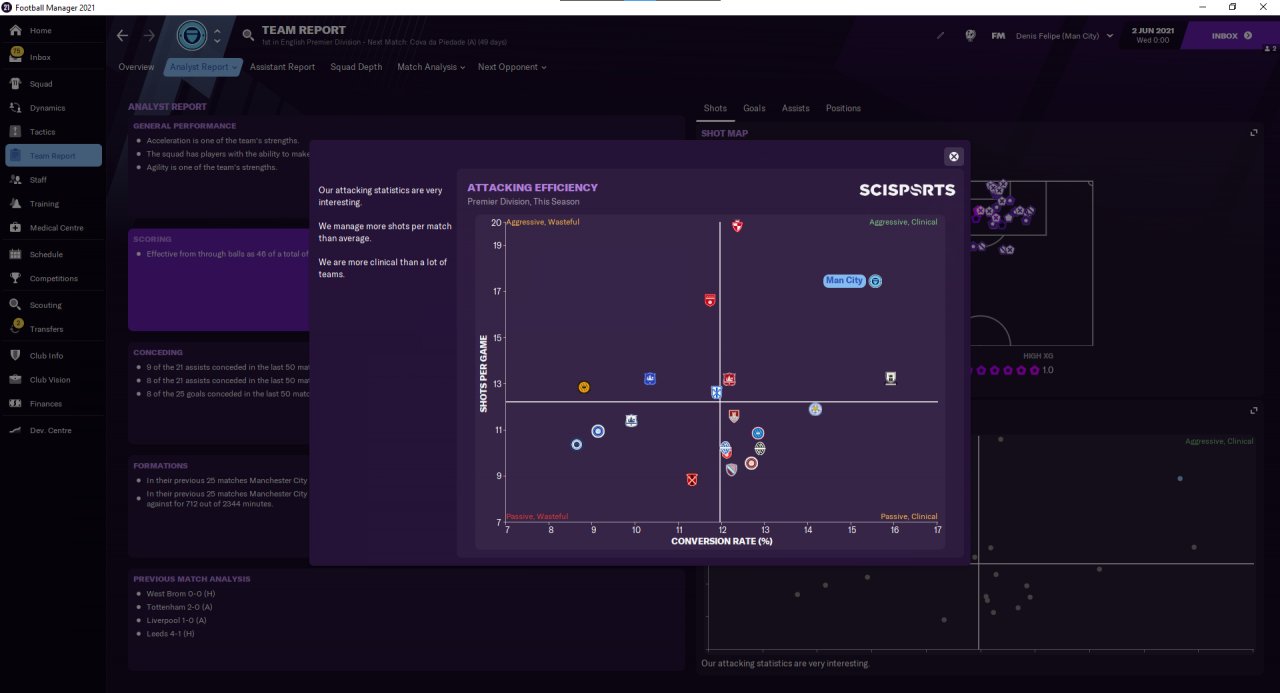Open the Transfers screen
The width and height of the screenshot is (1280, 693).
click(46, 329)
